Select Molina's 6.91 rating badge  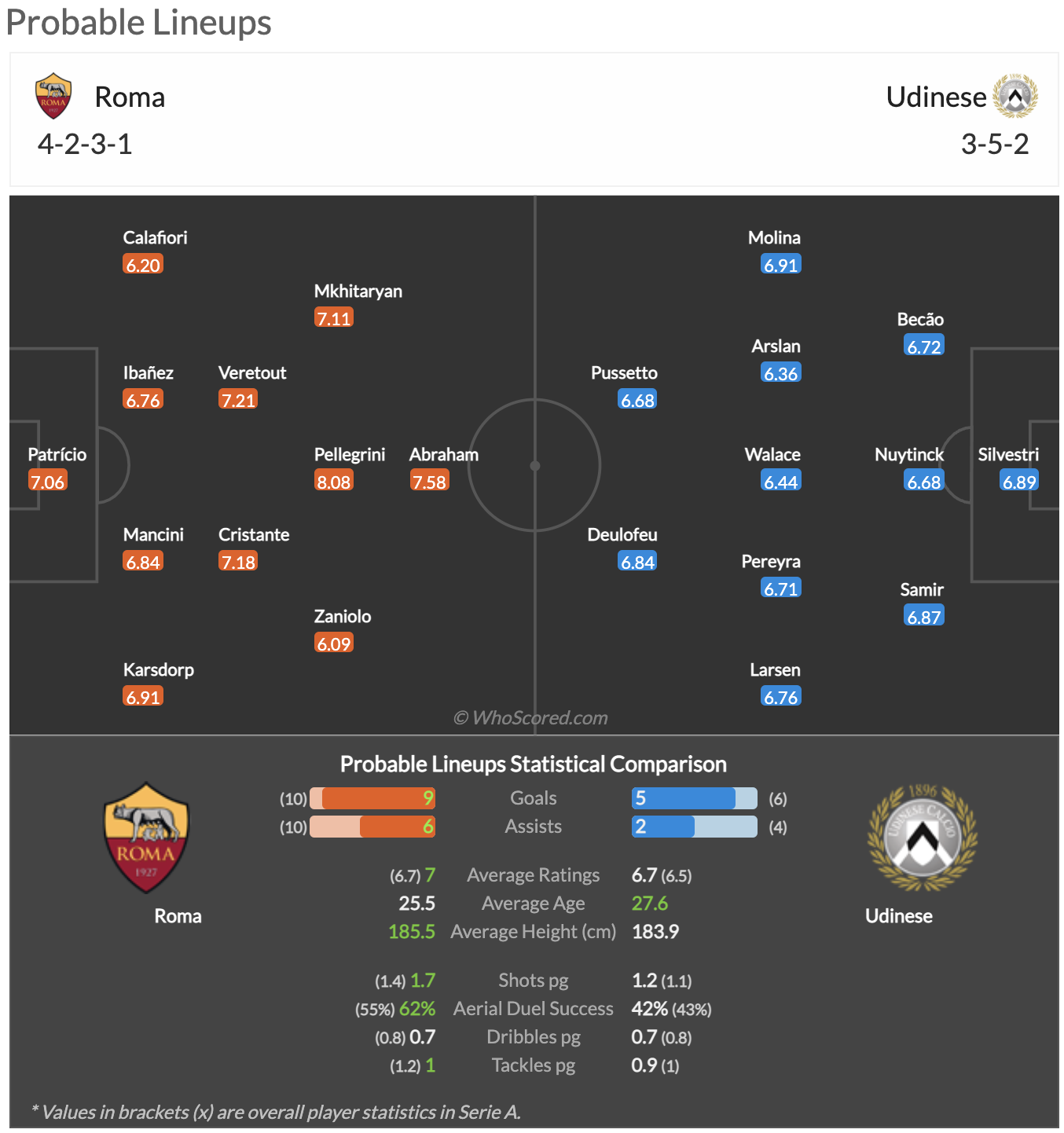coord(780,265)
